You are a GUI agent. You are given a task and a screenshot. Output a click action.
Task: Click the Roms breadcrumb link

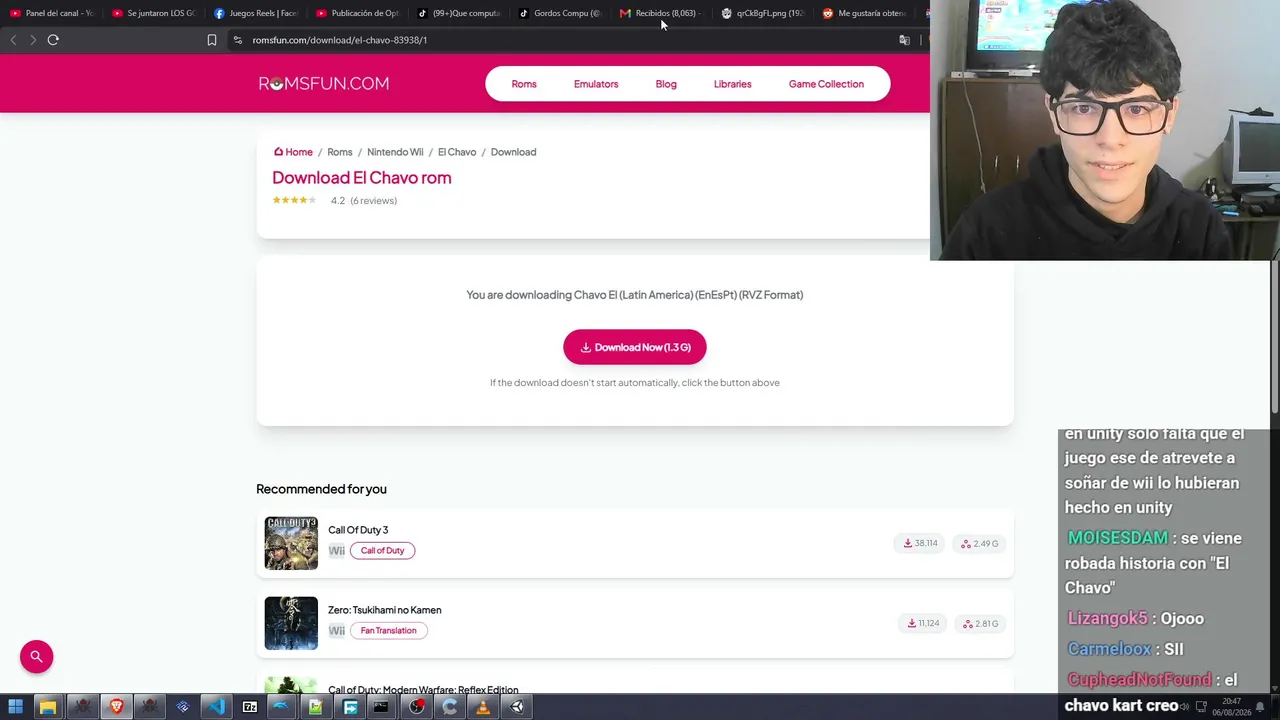(x=340, y=152)
